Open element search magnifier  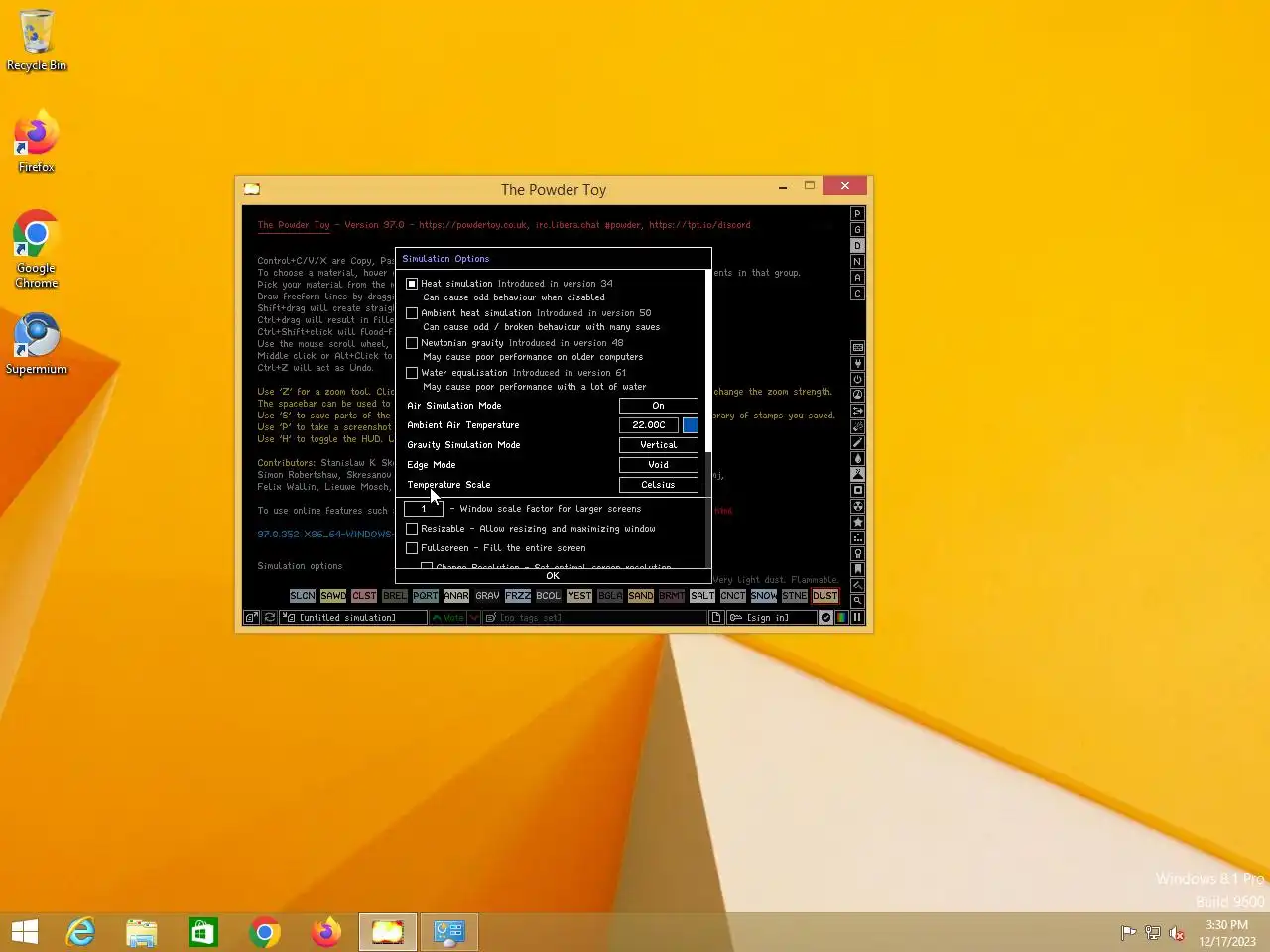point(858,601)
